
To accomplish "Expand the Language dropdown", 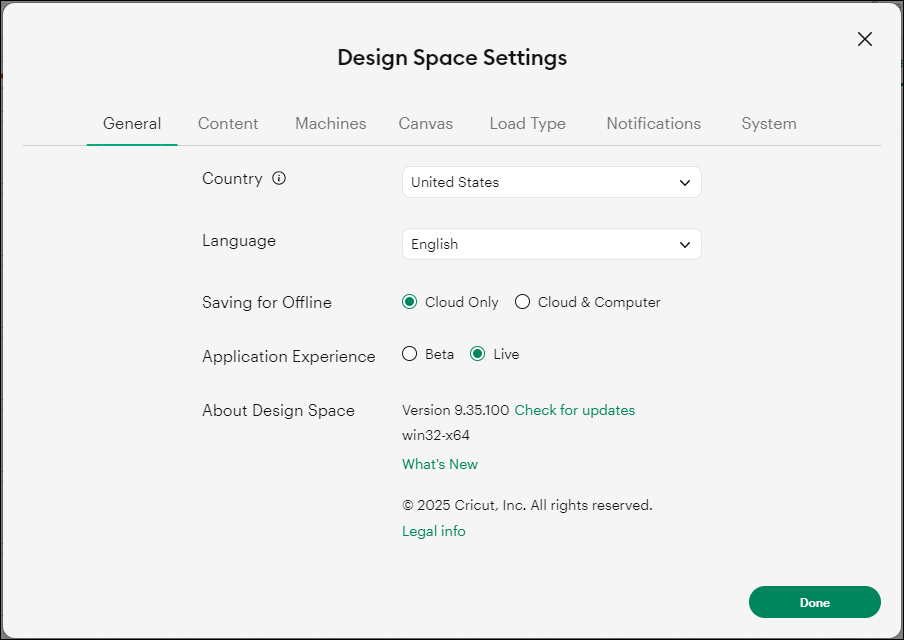I will (x=551, y=244).
